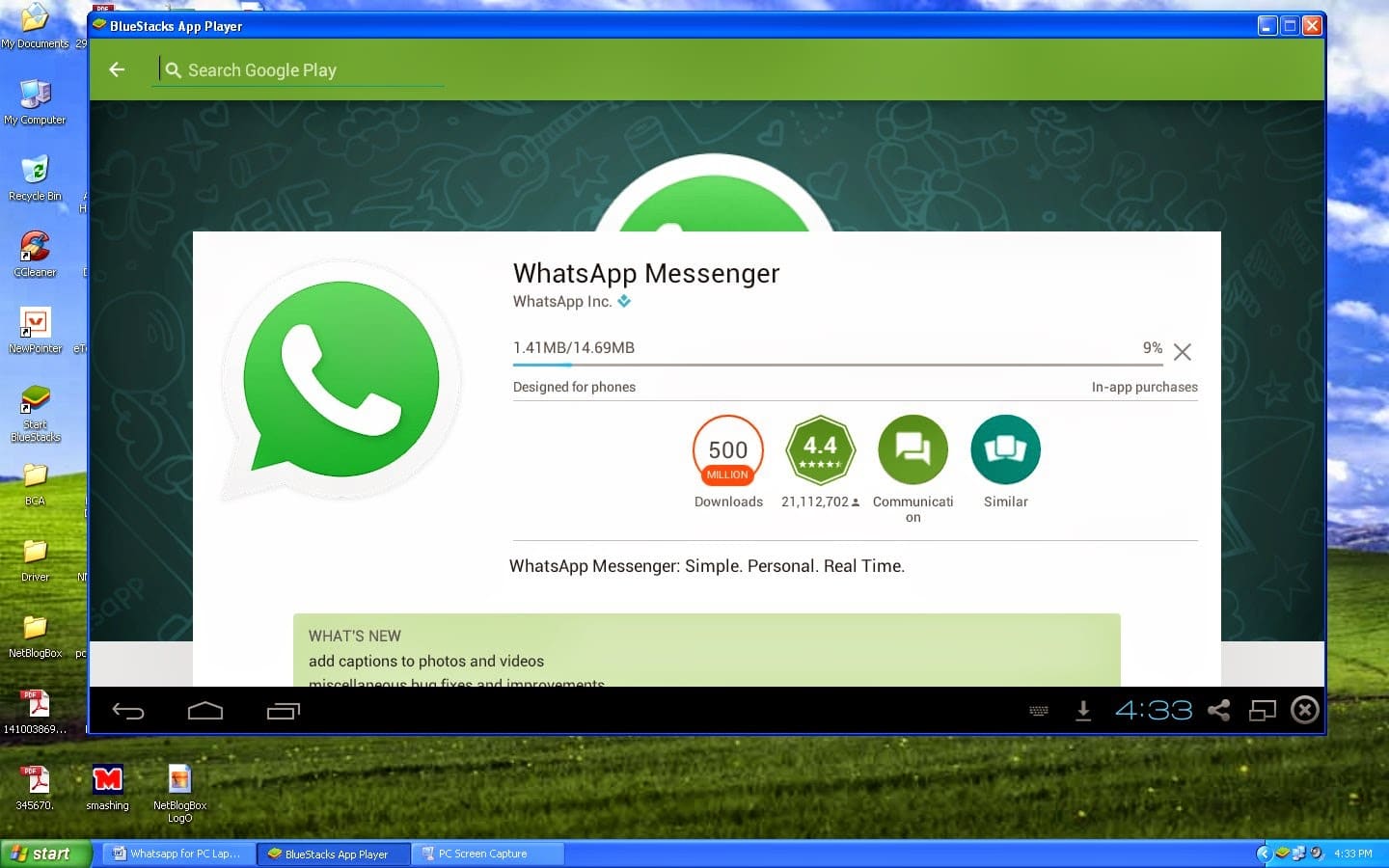1389x868 pixels.
Task: Click the 9% progress value
Action: tap(1153, 347)
